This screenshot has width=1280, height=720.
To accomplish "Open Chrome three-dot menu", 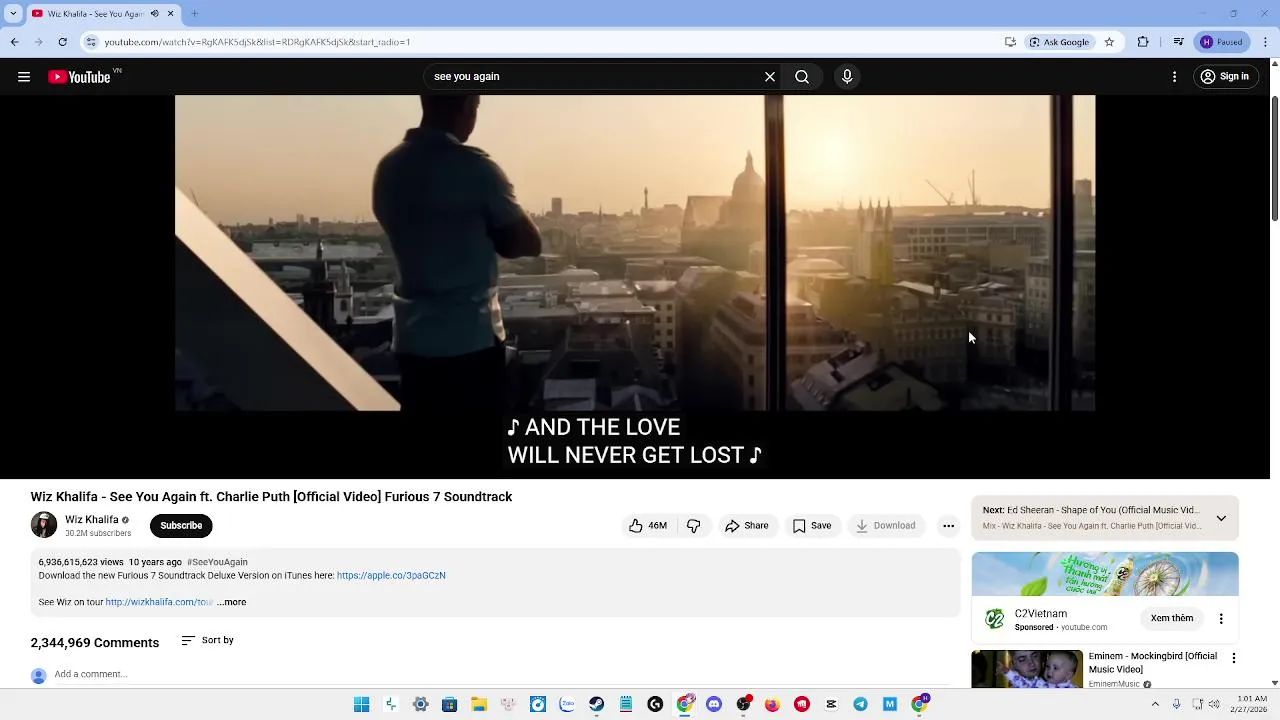I will [x=1265, y=42].
